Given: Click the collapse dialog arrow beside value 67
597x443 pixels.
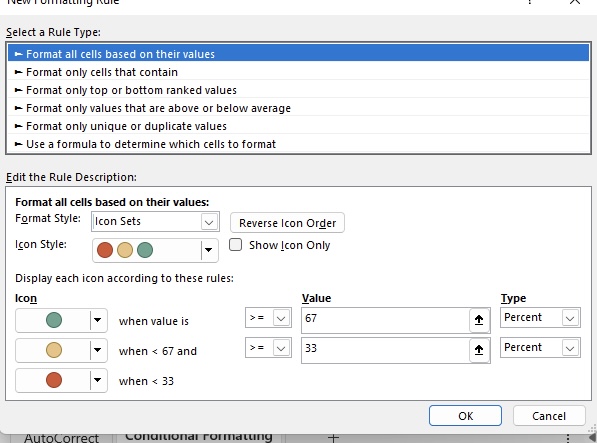Looking at the screenshot, I should [479, 320].
